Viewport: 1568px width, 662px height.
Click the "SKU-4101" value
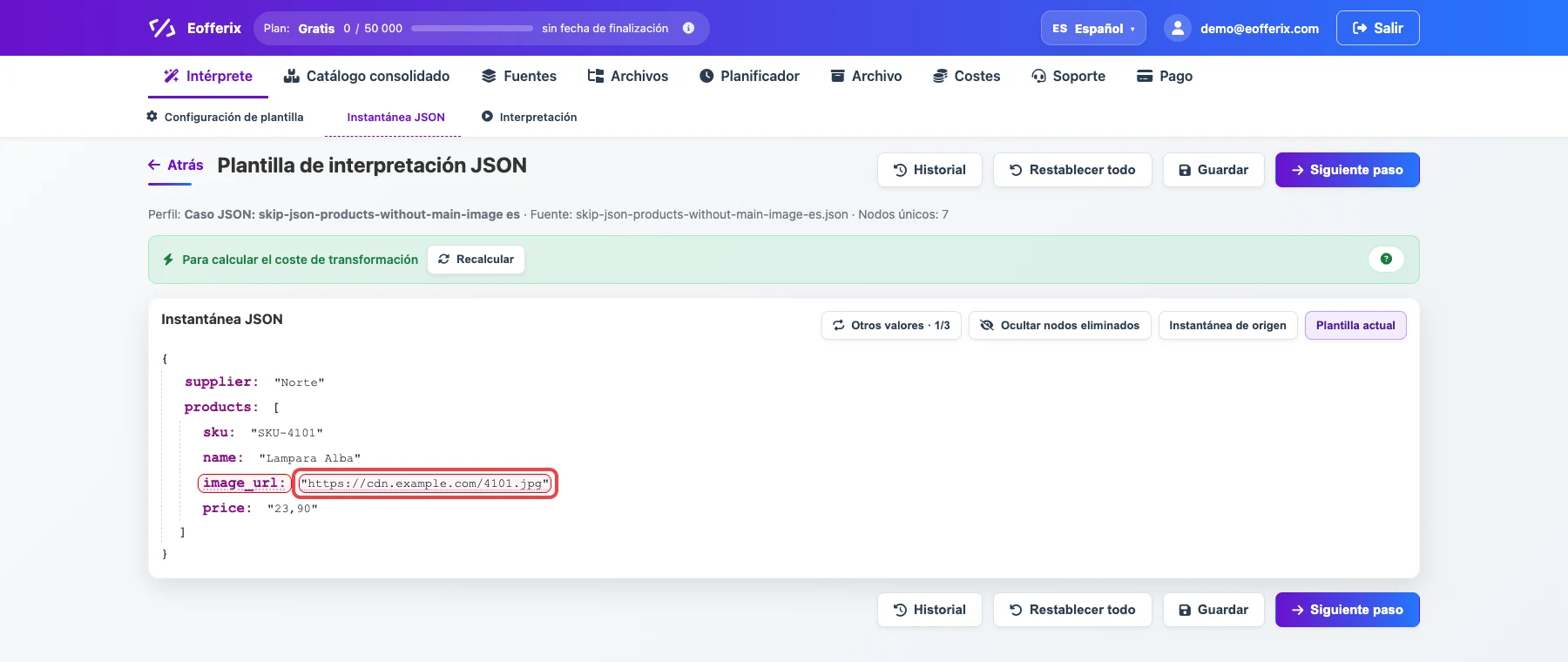click(x=287, y=433)
